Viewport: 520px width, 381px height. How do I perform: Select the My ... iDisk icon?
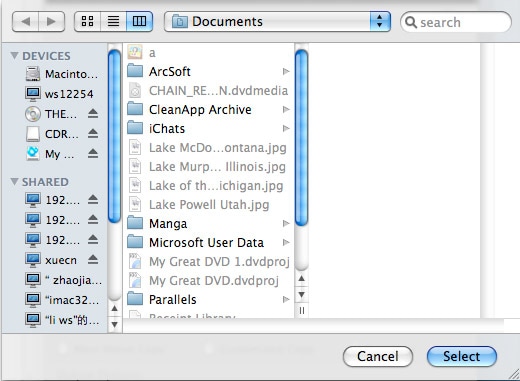pos(33,154)
